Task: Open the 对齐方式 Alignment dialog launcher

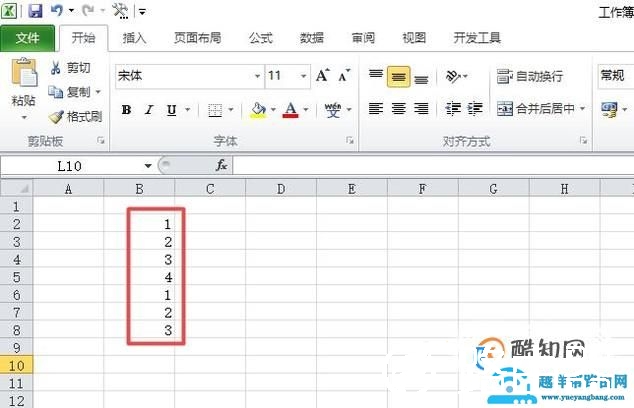Action: coord(583,141)
